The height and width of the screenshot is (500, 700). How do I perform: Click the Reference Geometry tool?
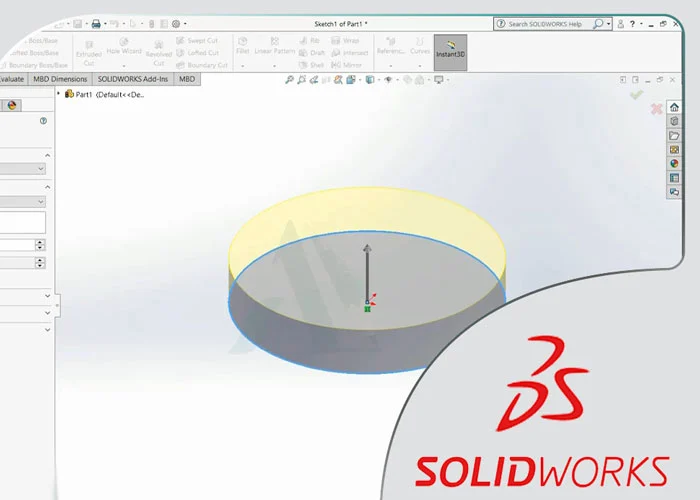tap(391, 46)
